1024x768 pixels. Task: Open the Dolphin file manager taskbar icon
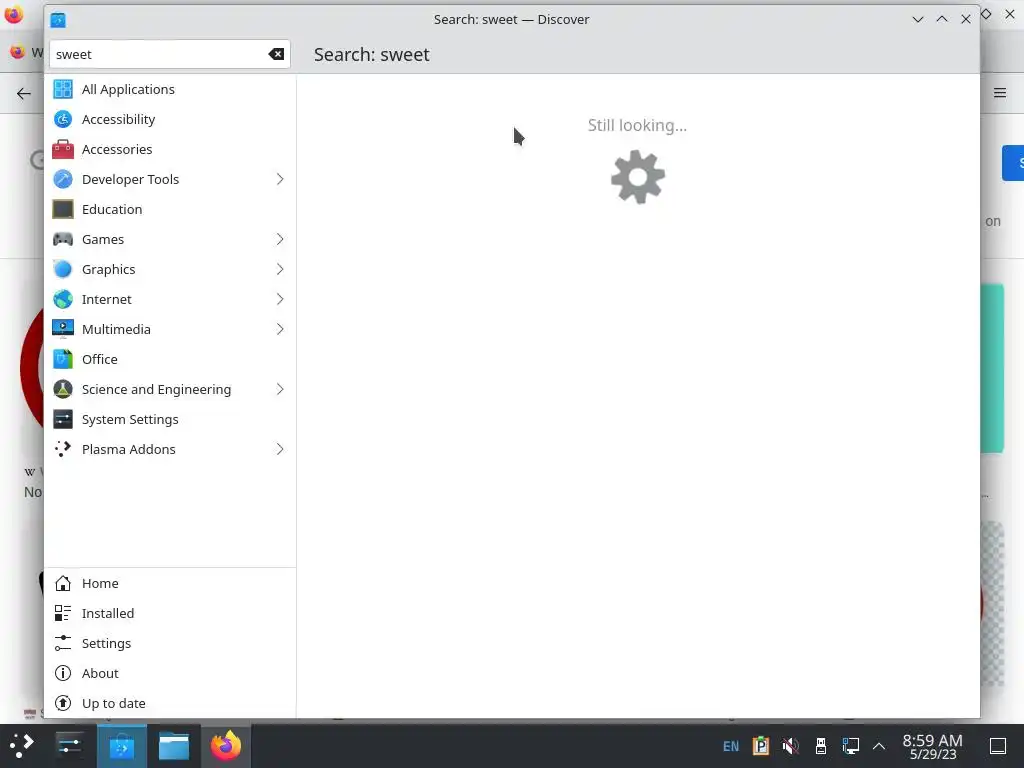(x=174, y=746)
